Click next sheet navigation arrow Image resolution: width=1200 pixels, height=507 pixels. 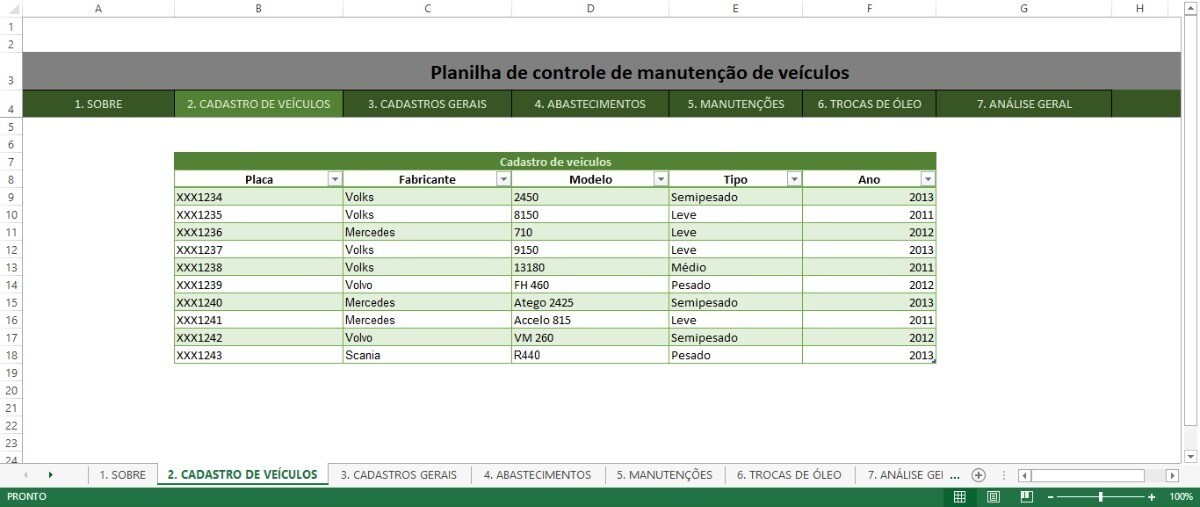[50, 475]
